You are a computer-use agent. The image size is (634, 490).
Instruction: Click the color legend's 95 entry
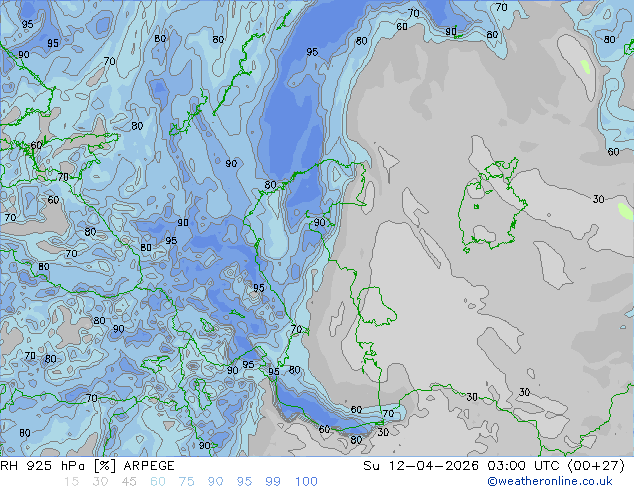pyautogui.click(x=244, y=482)
